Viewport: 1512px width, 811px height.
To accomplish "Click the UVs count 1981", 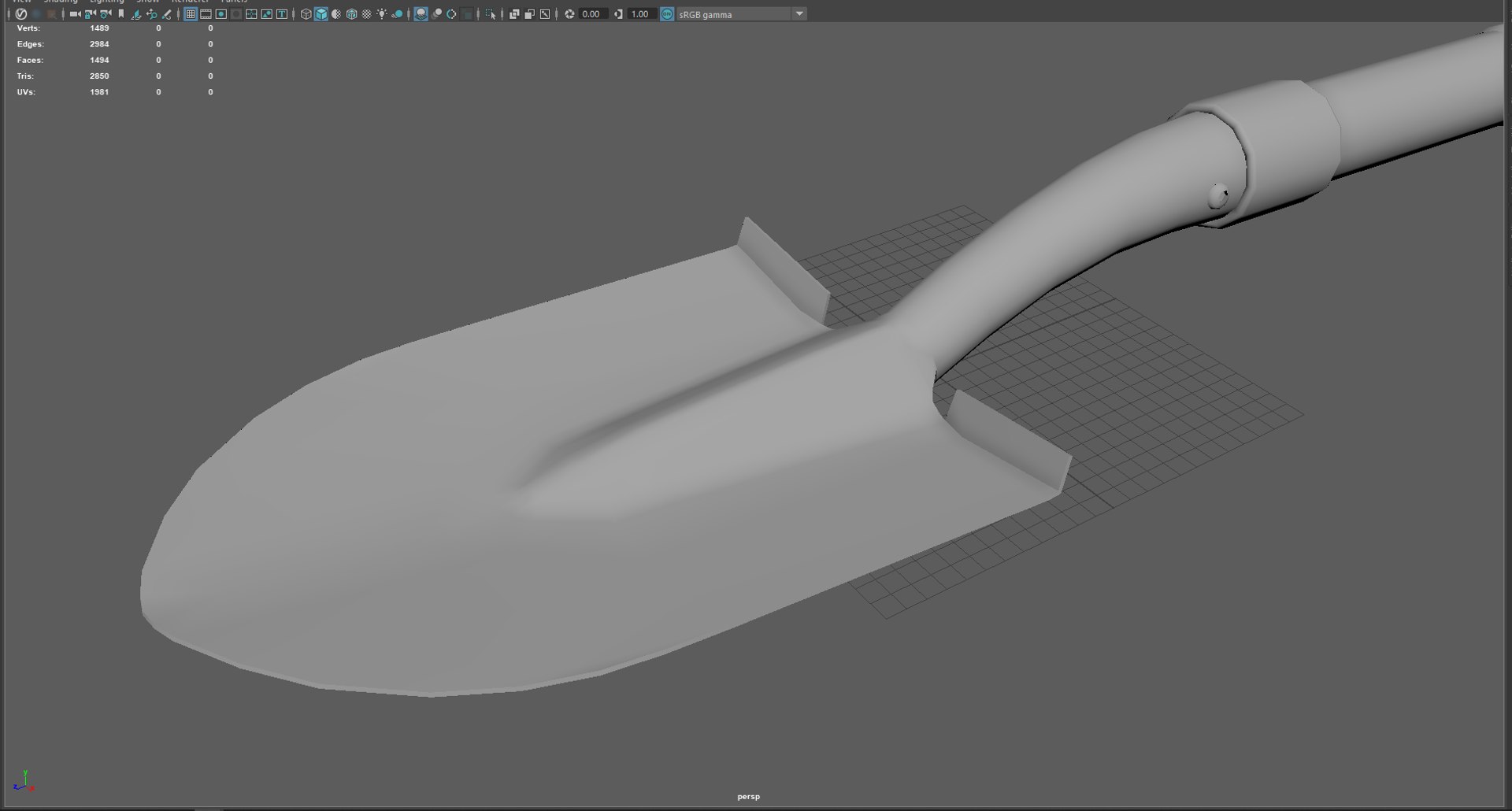I will tap(99, 92).
